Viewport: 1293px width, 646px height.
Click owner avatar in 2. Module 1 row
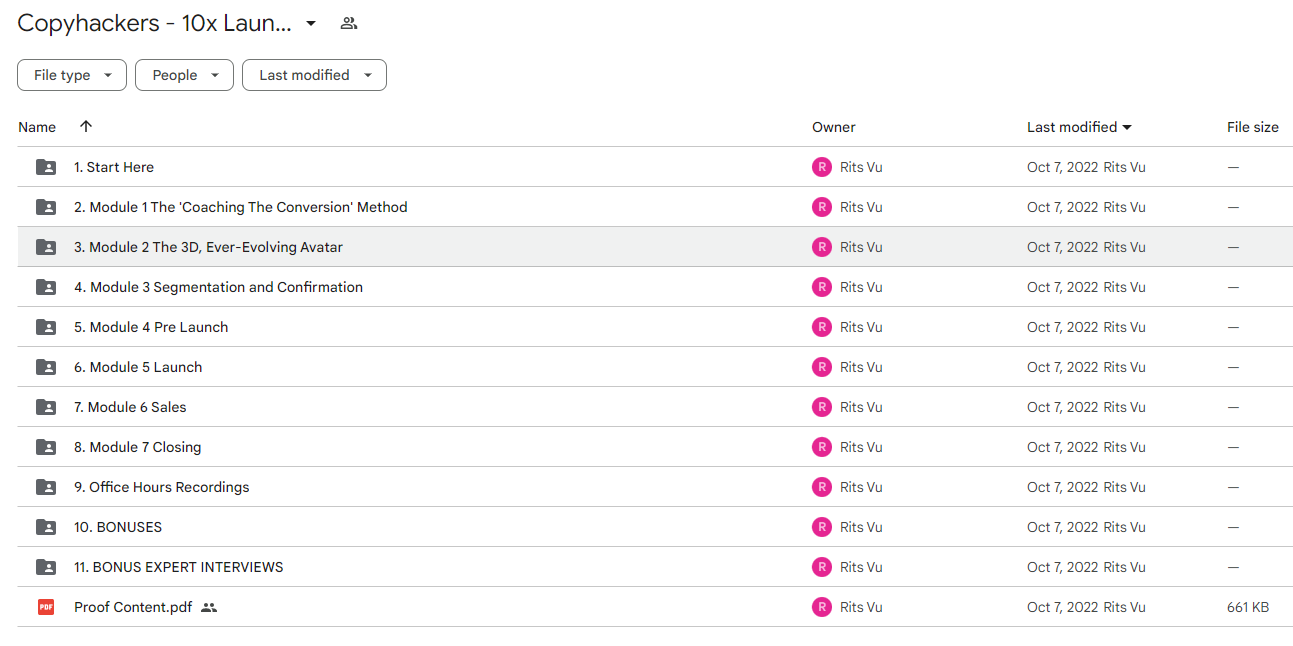822,207
